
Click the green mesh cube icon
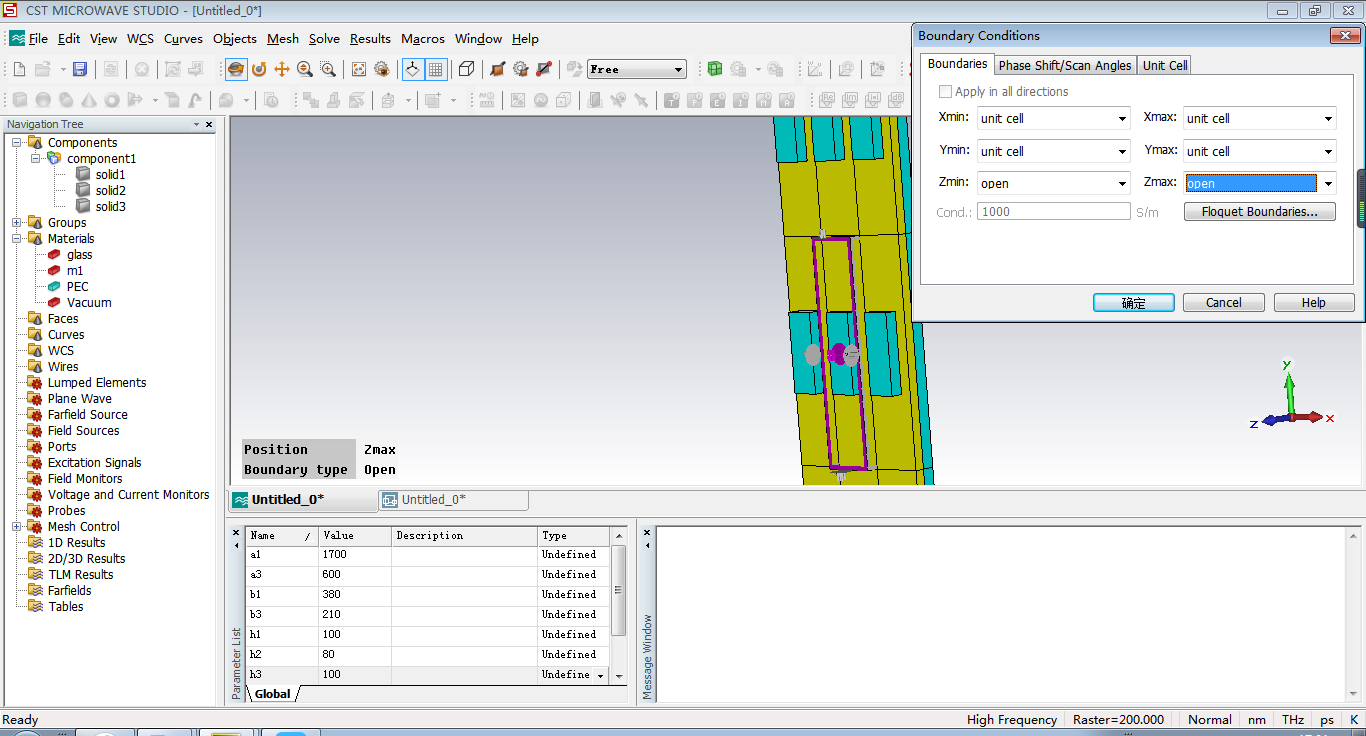[x=715, y=70]
